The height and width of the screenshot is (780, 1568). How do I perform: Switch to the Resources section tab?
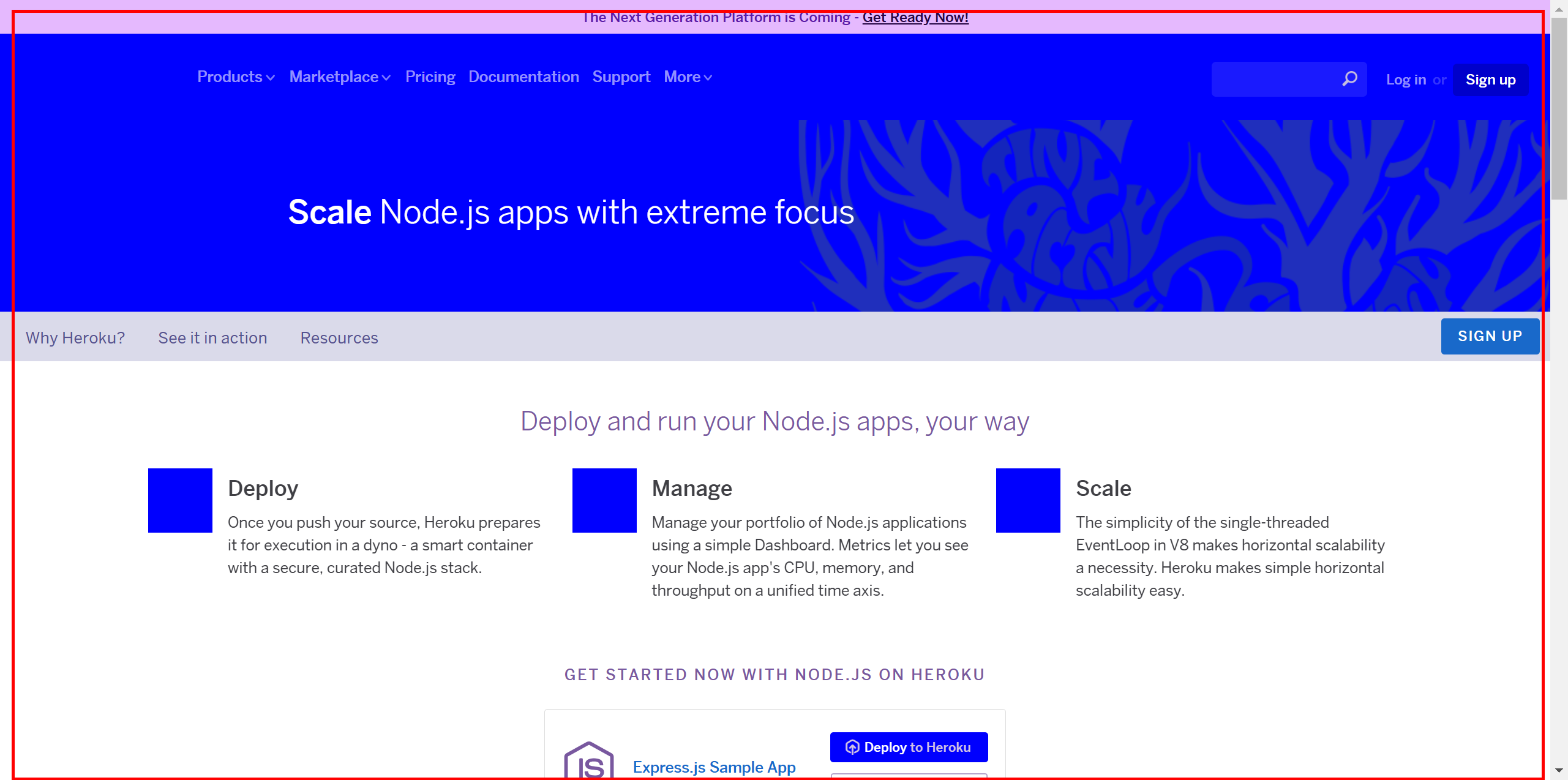coord(339,338)
